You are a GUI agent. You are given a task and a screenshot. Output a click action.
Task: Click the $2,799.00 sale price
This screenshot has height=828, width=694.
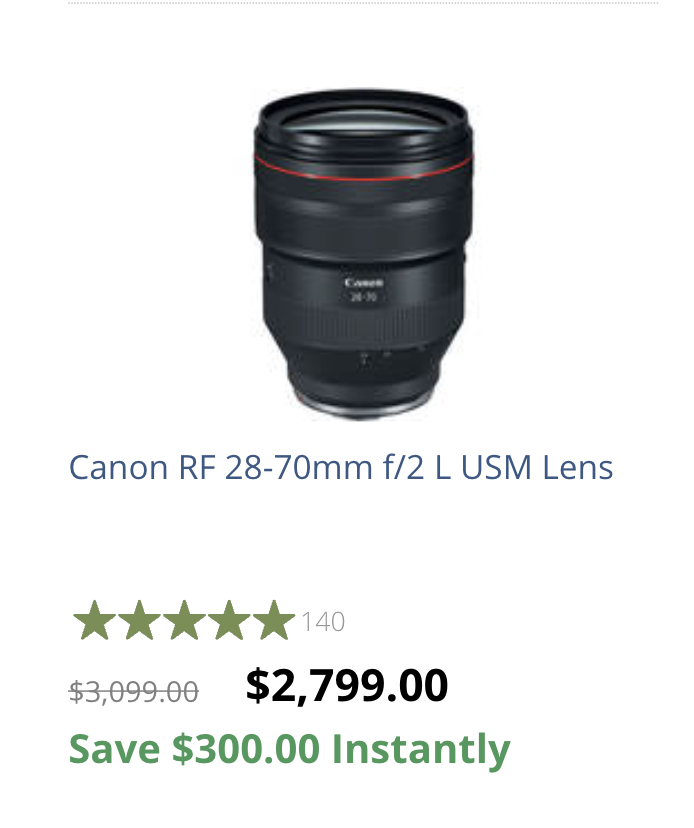tap(347, 685)
